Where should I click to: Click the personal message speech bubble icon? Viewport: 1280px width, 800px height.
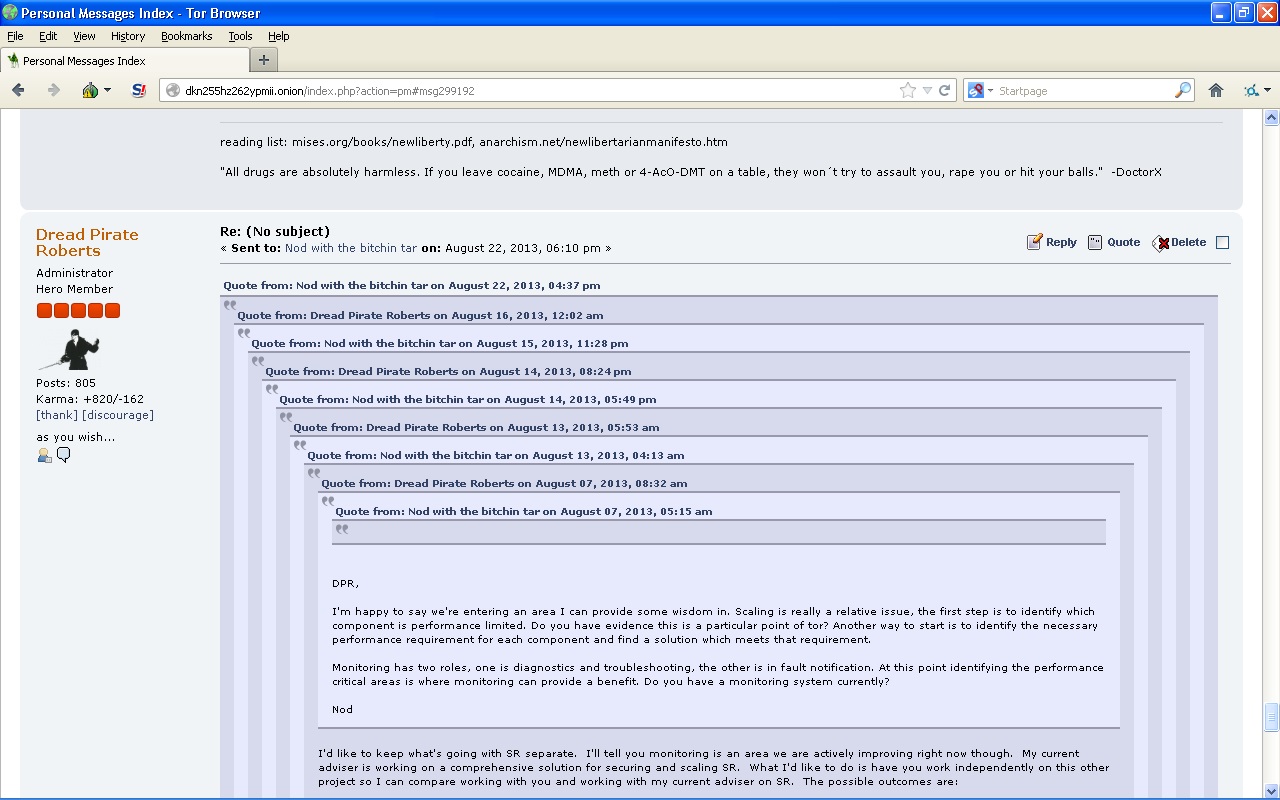[x=64, y=456]
